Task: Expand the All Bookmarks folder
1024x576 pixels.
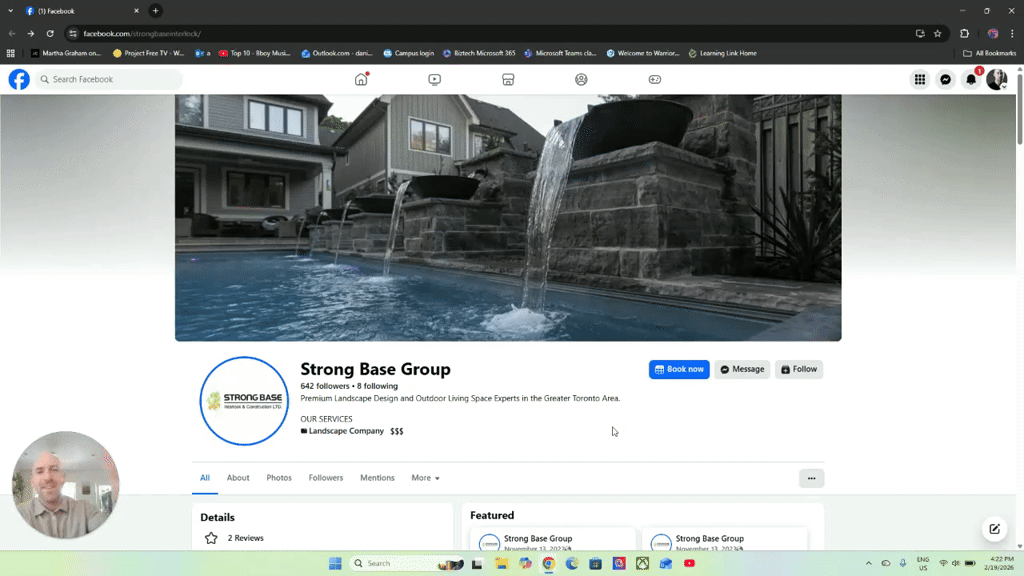Action: pyautogui.click(x=989, y=53)
